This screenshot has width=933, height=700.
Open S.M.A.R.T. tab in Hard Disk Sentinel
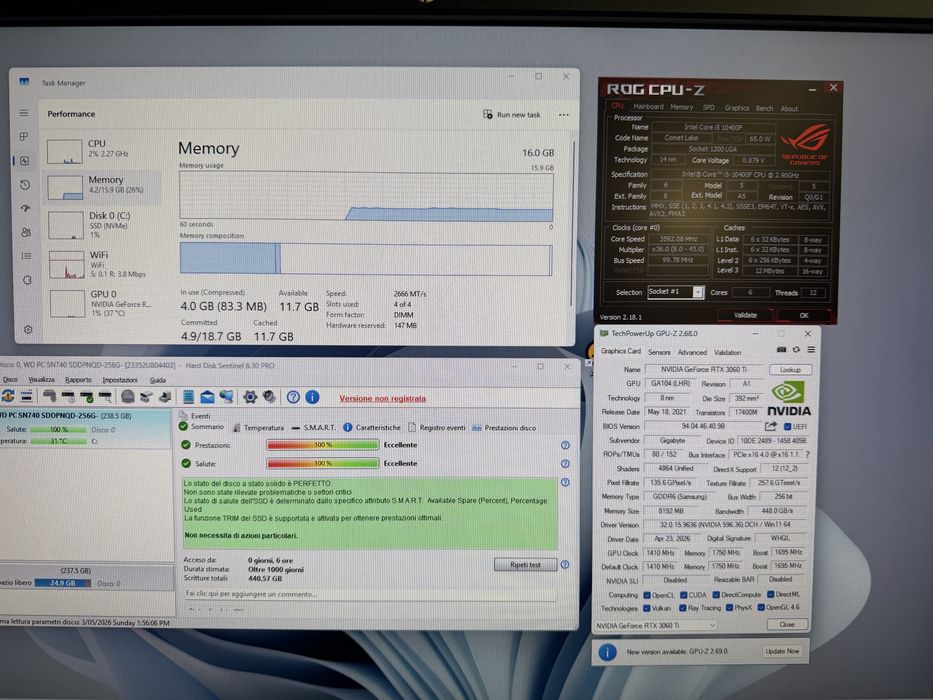314,427
